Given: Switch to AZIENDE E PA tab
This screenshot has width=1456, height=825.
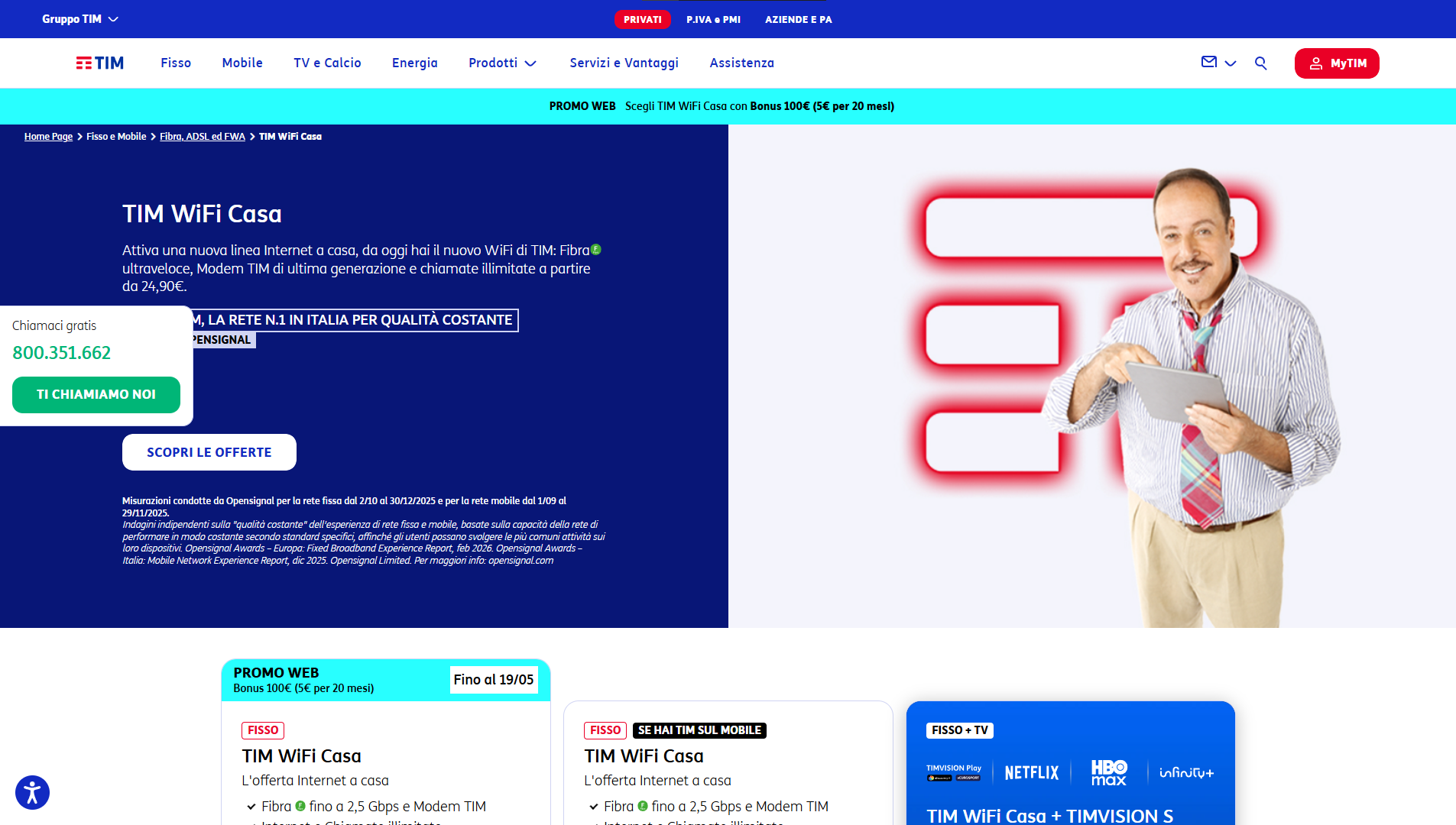Looking at the screenshot, I should (x=799, y=19).
